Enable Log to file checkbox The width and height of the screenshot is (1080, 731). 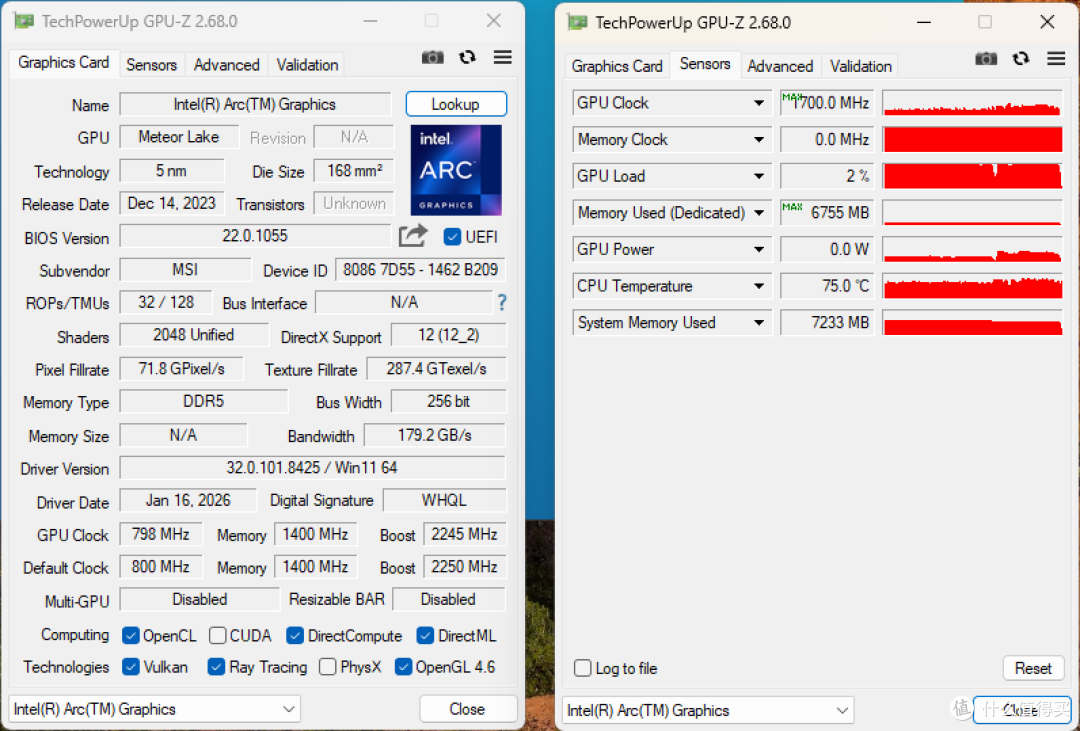pos(583,668)
